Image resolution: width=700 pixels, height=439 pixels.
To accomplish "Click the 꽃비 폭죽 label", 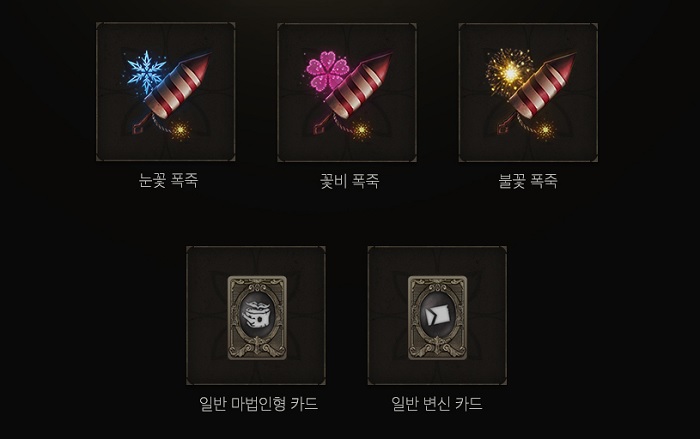I will (x=350, y=181).
